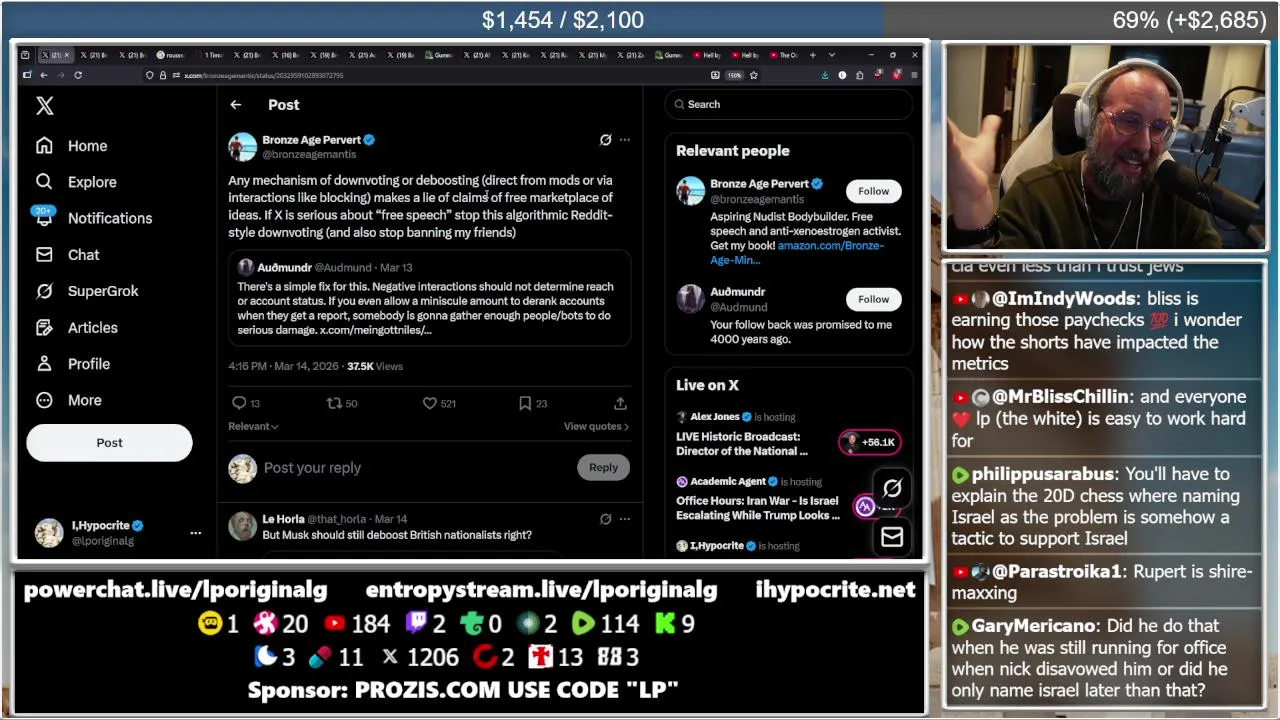Switch to the '1 Time' browser tab
Viewport: 1280px width, 720px height.
pyautogui.click(x=210, y=55)
